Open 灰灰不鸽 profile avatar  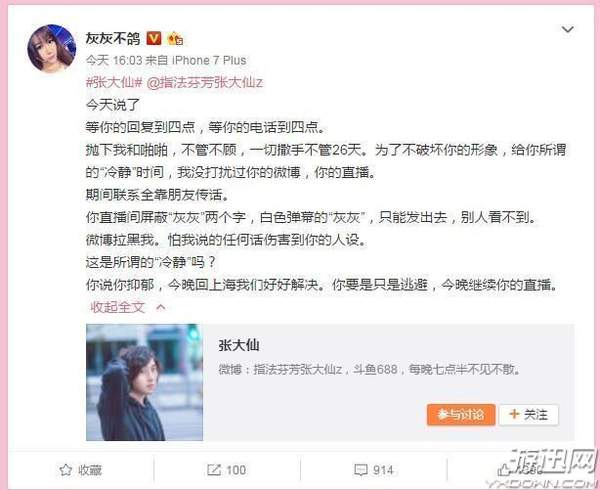click(x=52, y=49)
